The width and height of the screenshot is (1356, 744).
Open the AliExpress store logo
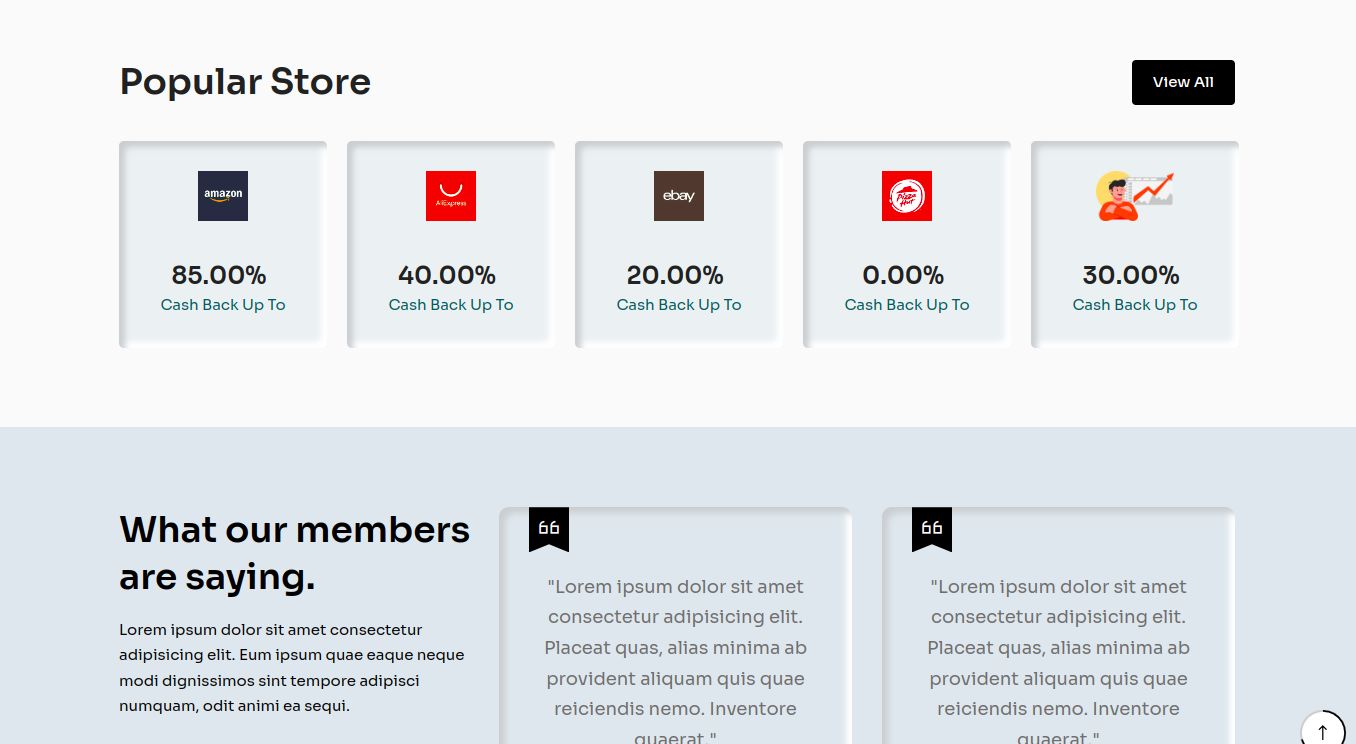451,196
